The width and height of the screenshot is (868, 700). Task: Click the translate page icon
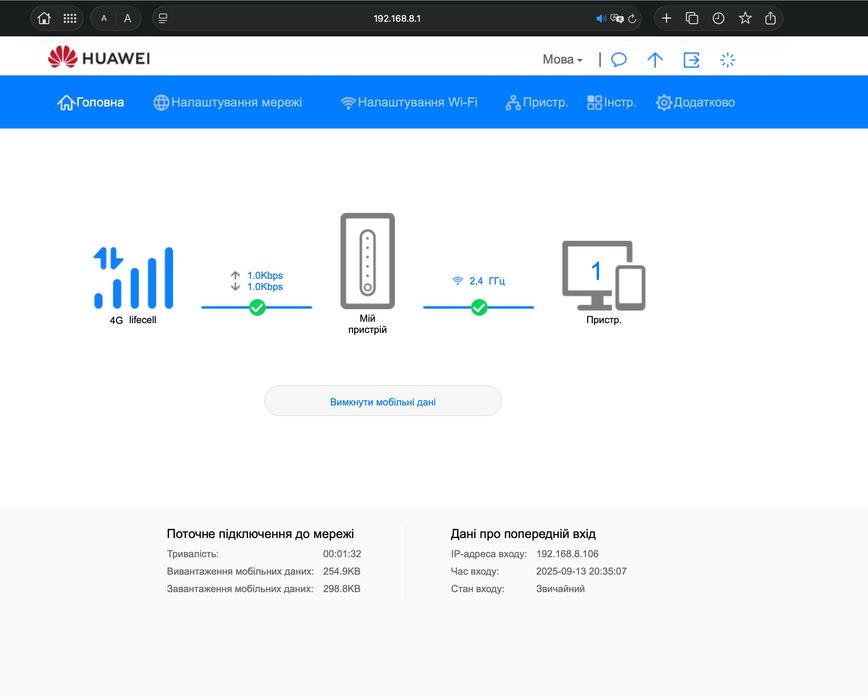(x=617, y=19)
